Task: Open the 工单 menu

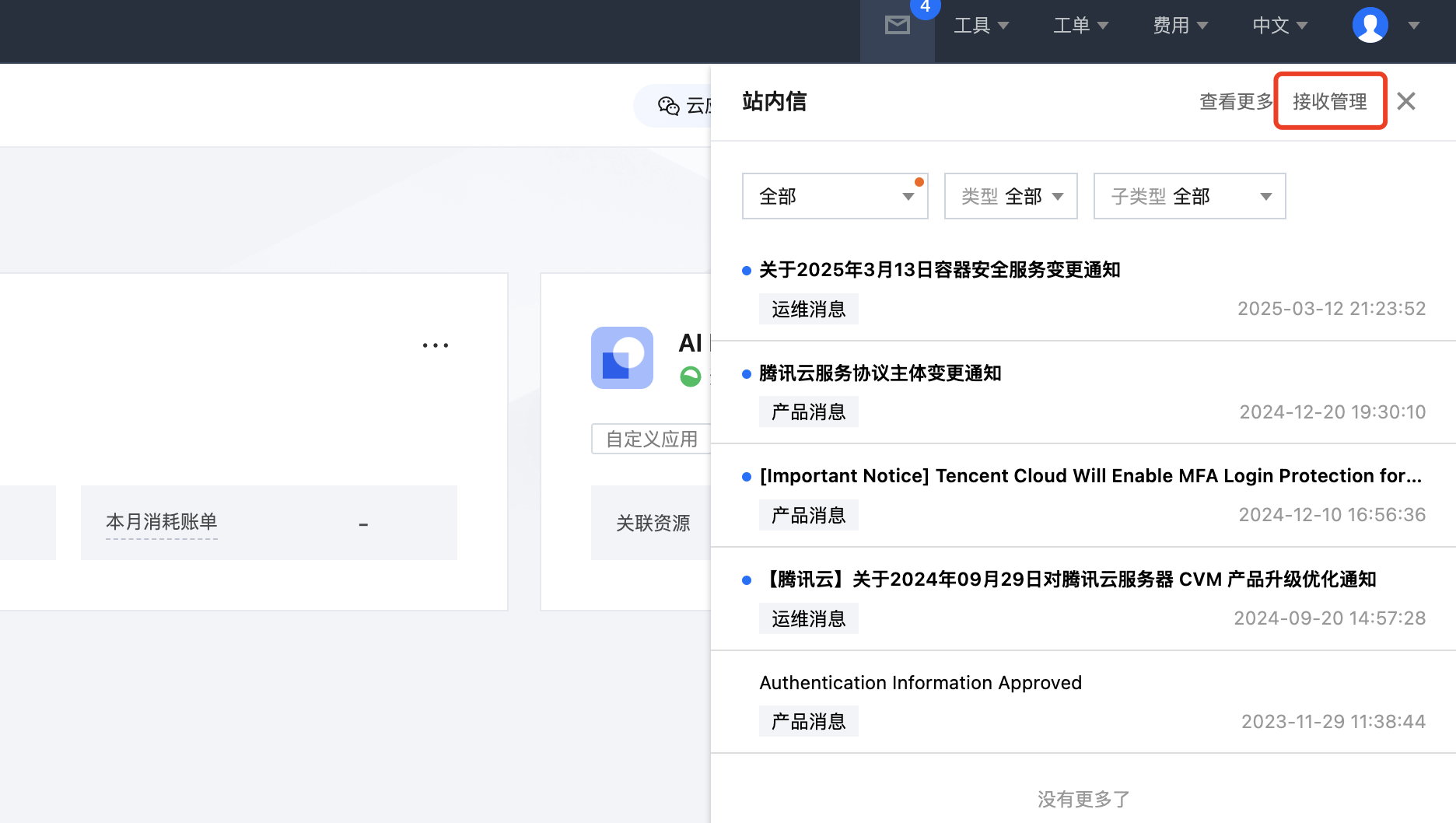Action: coord(1081,26)
